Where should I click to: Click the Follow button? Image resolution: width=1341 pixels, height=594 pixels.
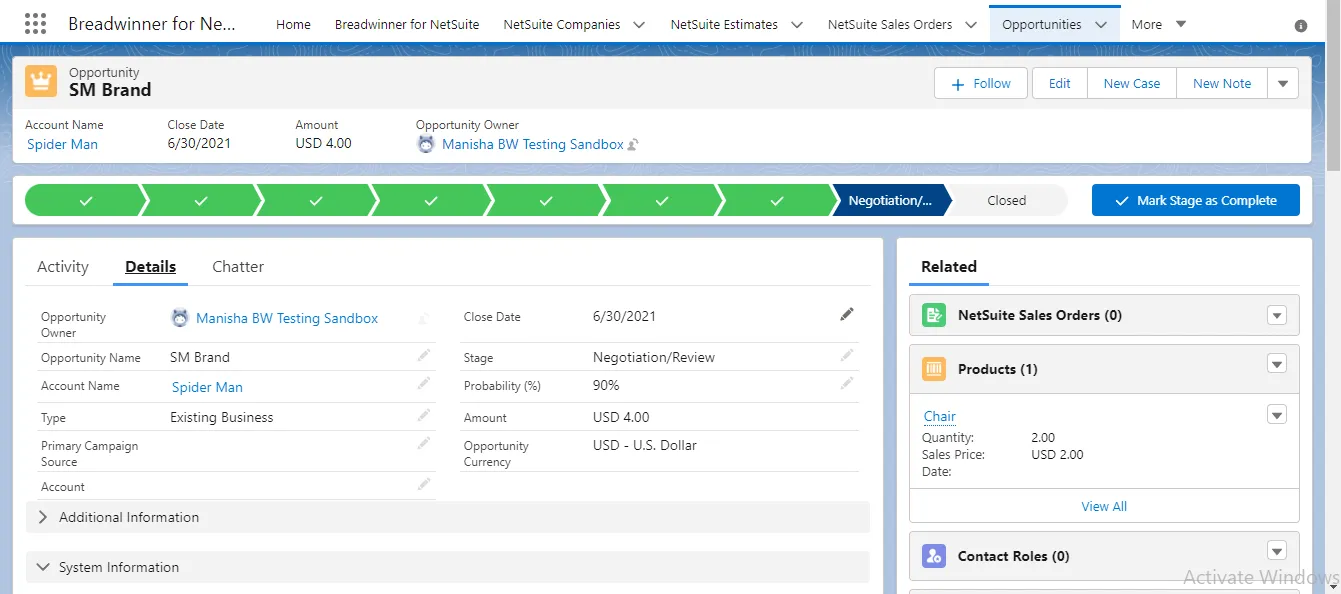[x=981, y=84]
